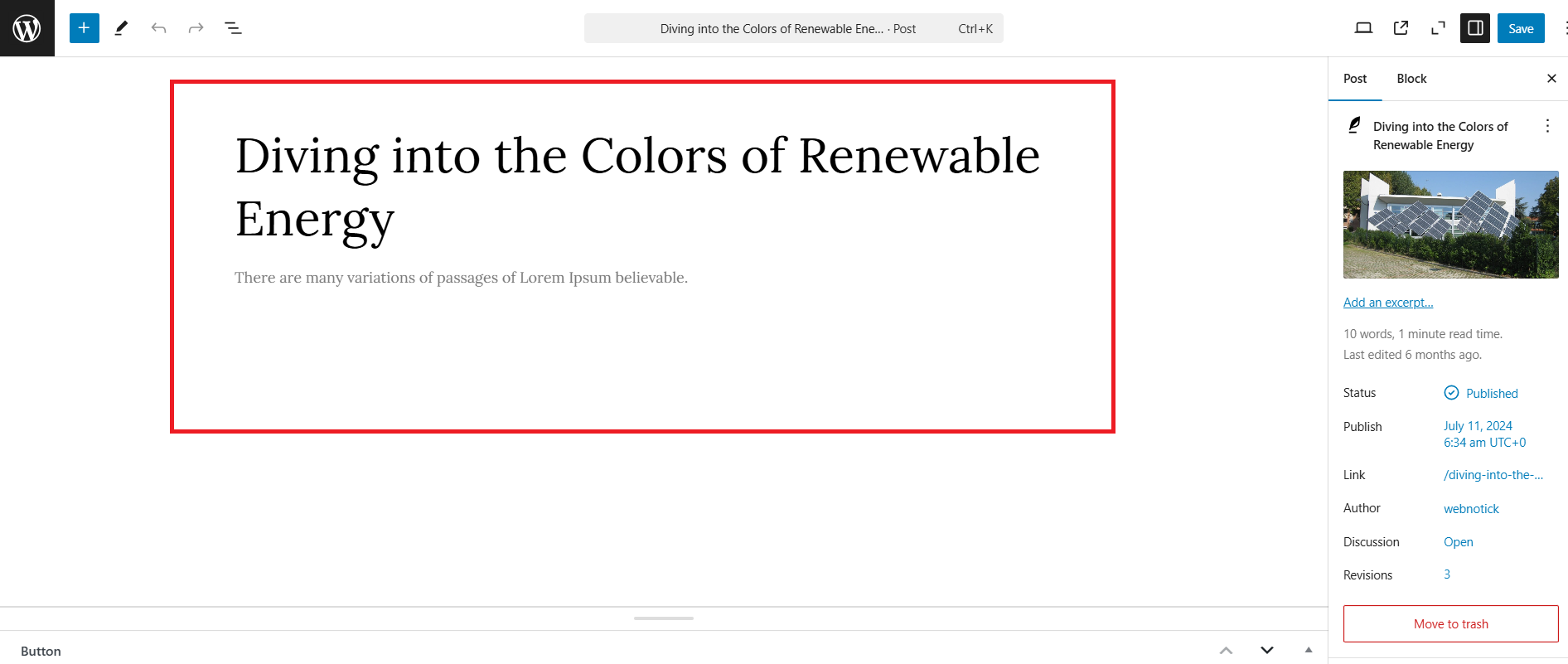Edit the /diving-into-the- link slug
This screenshot has height=664, width=1568.
(x=1493, y=475)
